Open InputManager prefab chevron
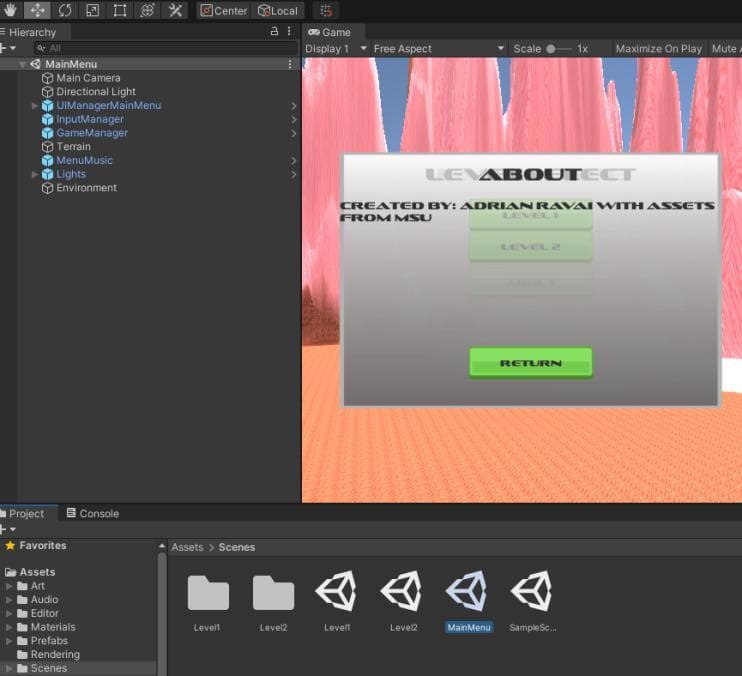The width and height of the screenshot is (742, 676). (x=293, y=119)
